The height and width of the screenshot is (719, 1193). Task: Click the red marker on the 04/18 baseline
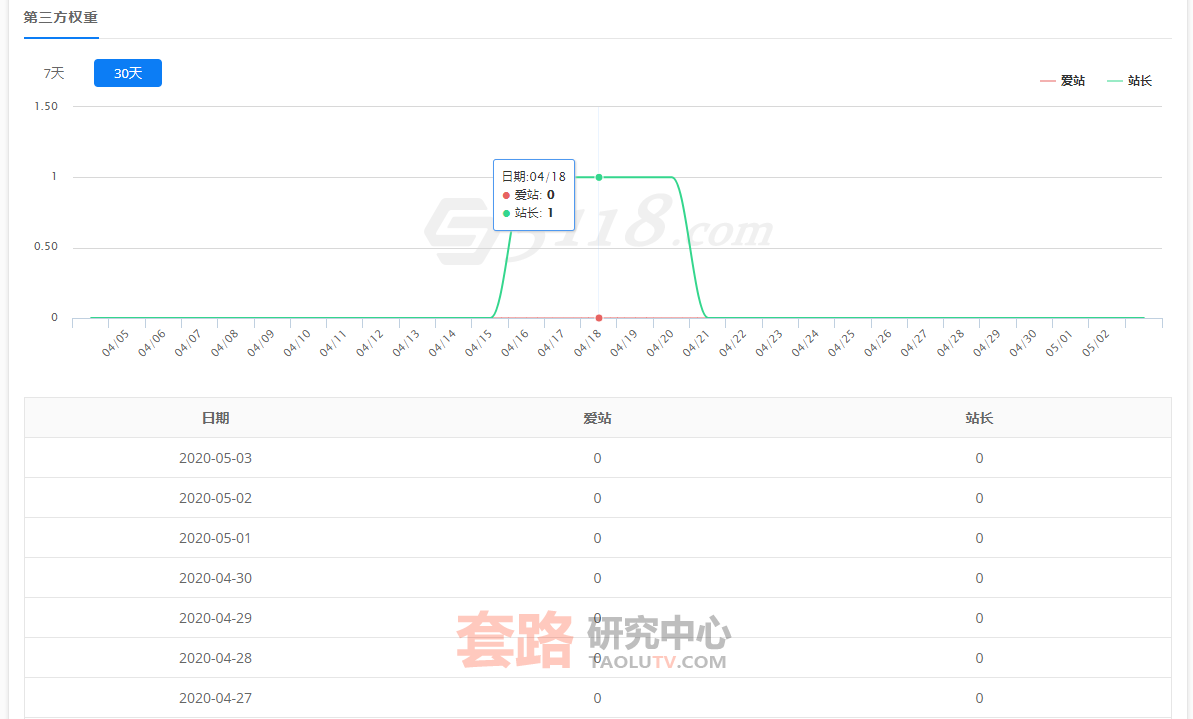[598, 316]
